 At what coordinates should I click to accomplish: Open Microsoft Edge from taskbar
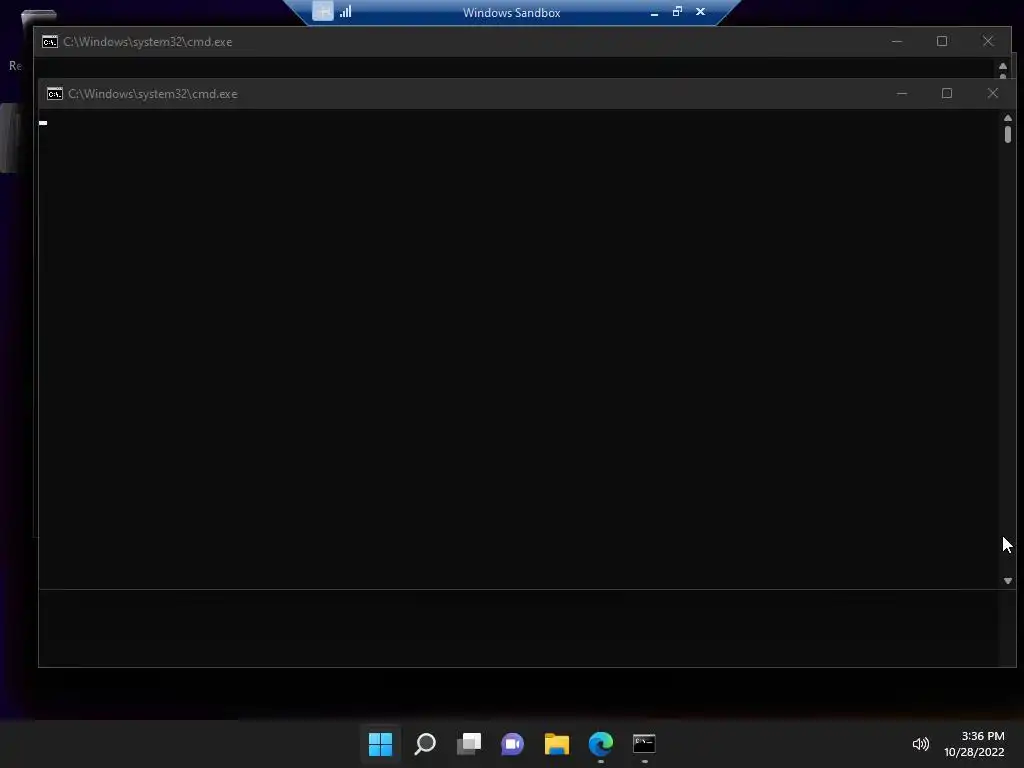click(x=601, y=744)
